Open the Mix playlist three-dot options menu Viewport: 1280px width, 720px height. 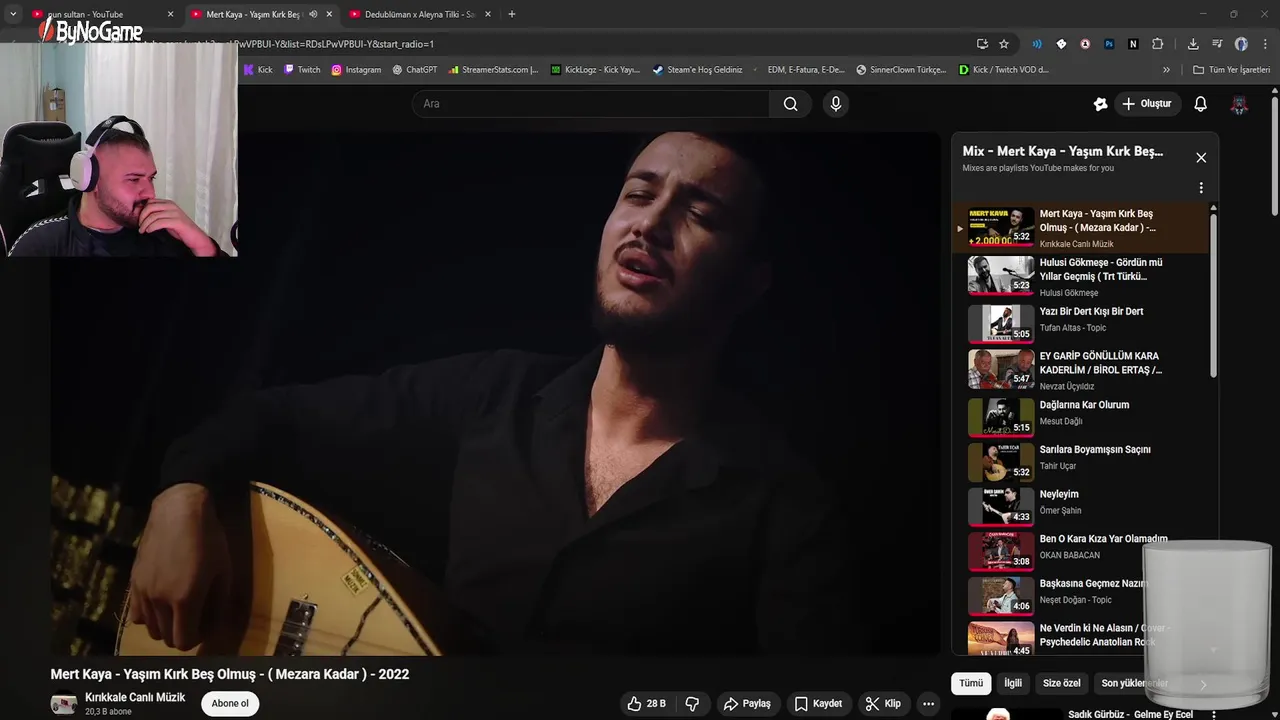click(1201, 188)
